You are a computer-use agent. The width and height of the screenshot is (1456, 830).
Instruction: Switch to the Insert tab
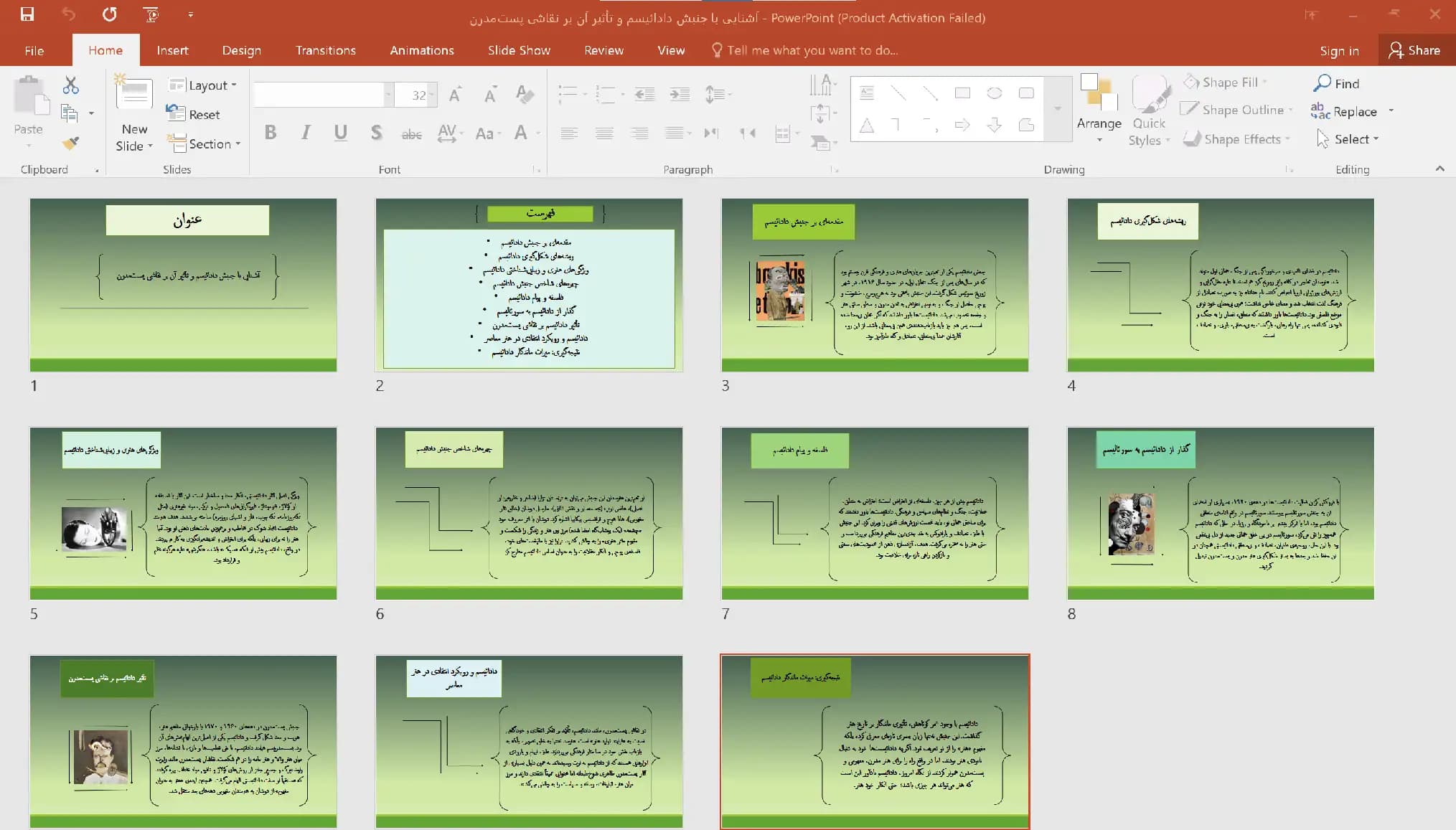[172, 50]
